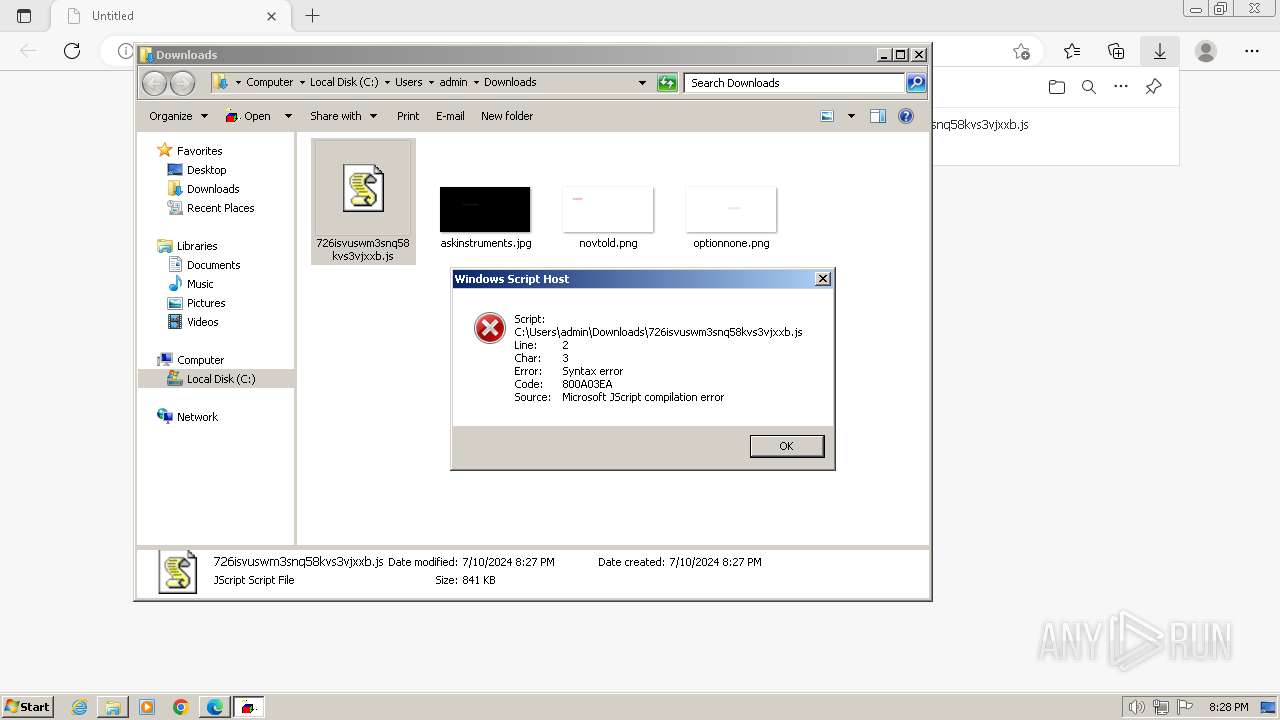Select Recent Places in navigation pane

tap(220, 208)
